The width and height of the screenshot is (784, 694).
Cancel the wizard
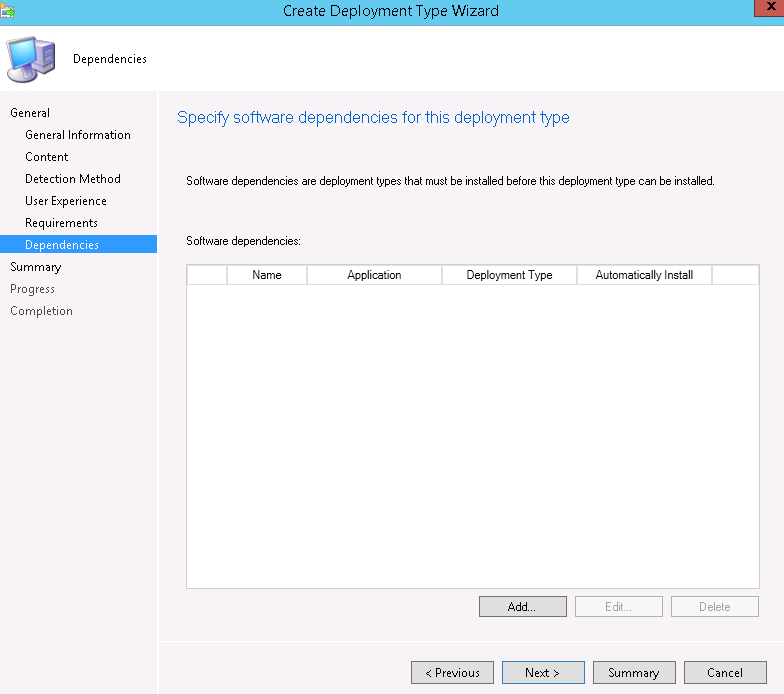pyautogui.click(x=726, y=672)
